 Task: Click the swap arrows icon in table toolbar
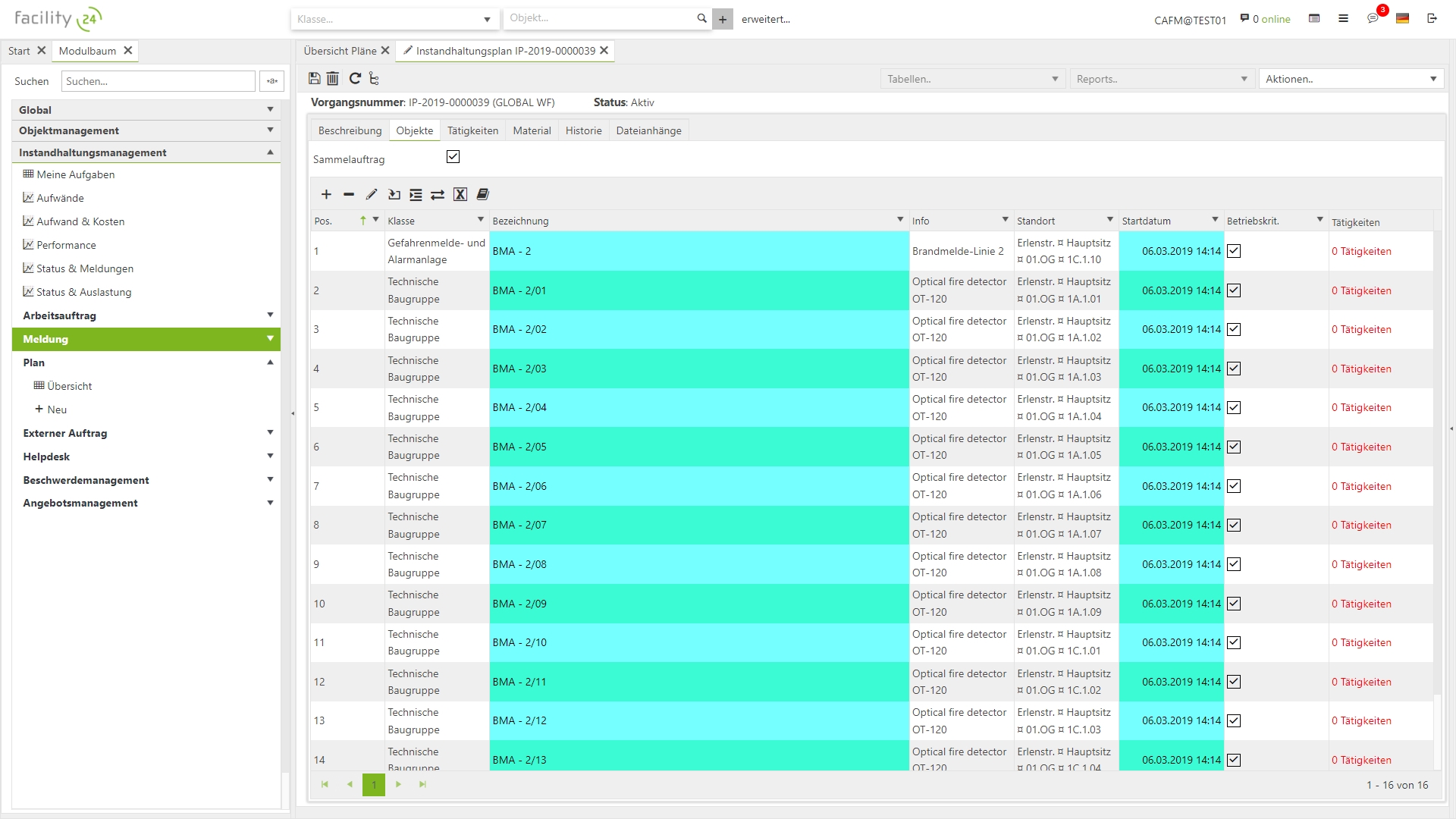(x=438, y=195)
